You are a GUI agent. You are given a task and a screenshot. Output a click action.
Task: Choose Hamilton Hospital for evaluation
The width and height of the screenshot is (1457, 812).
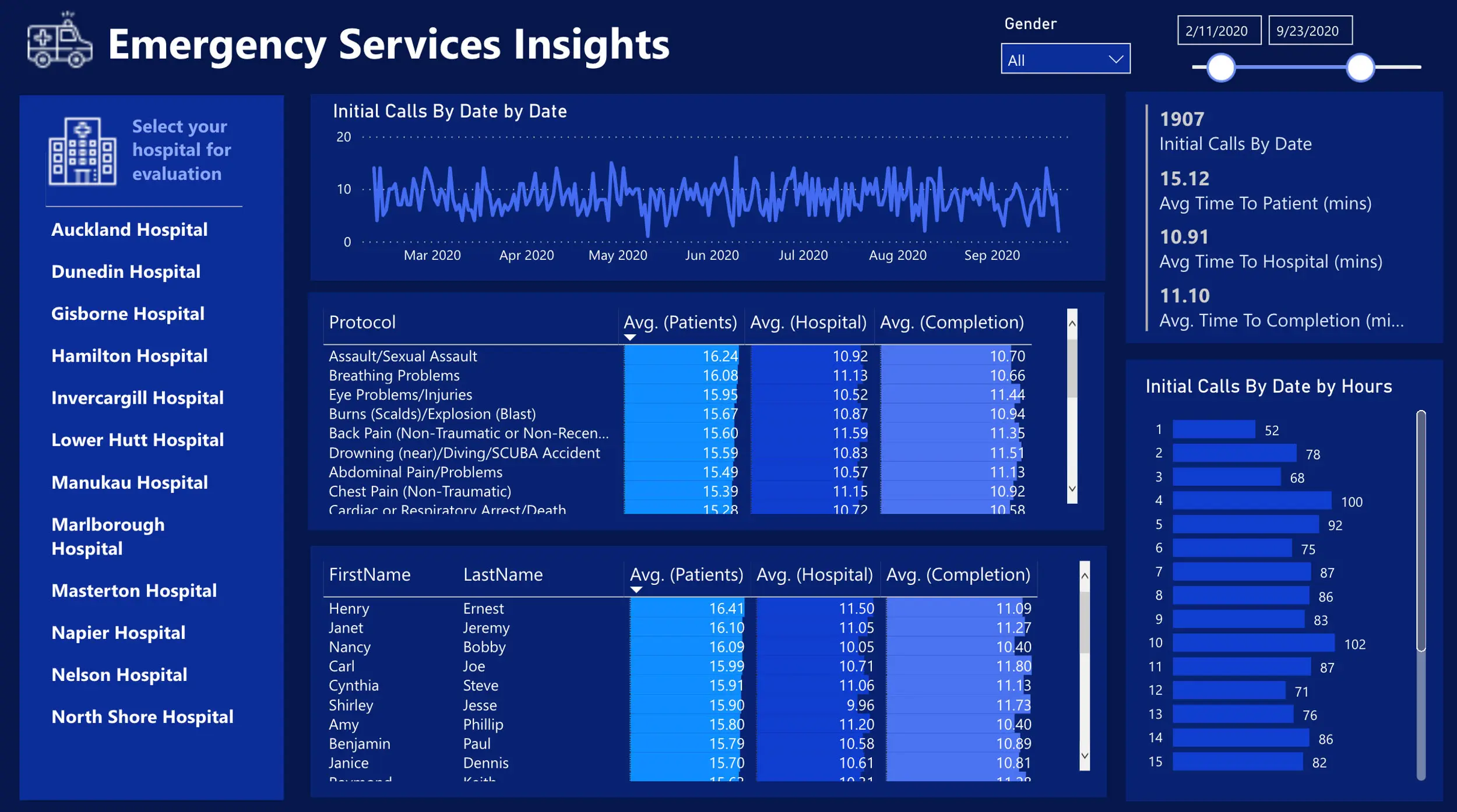[129, 356]
